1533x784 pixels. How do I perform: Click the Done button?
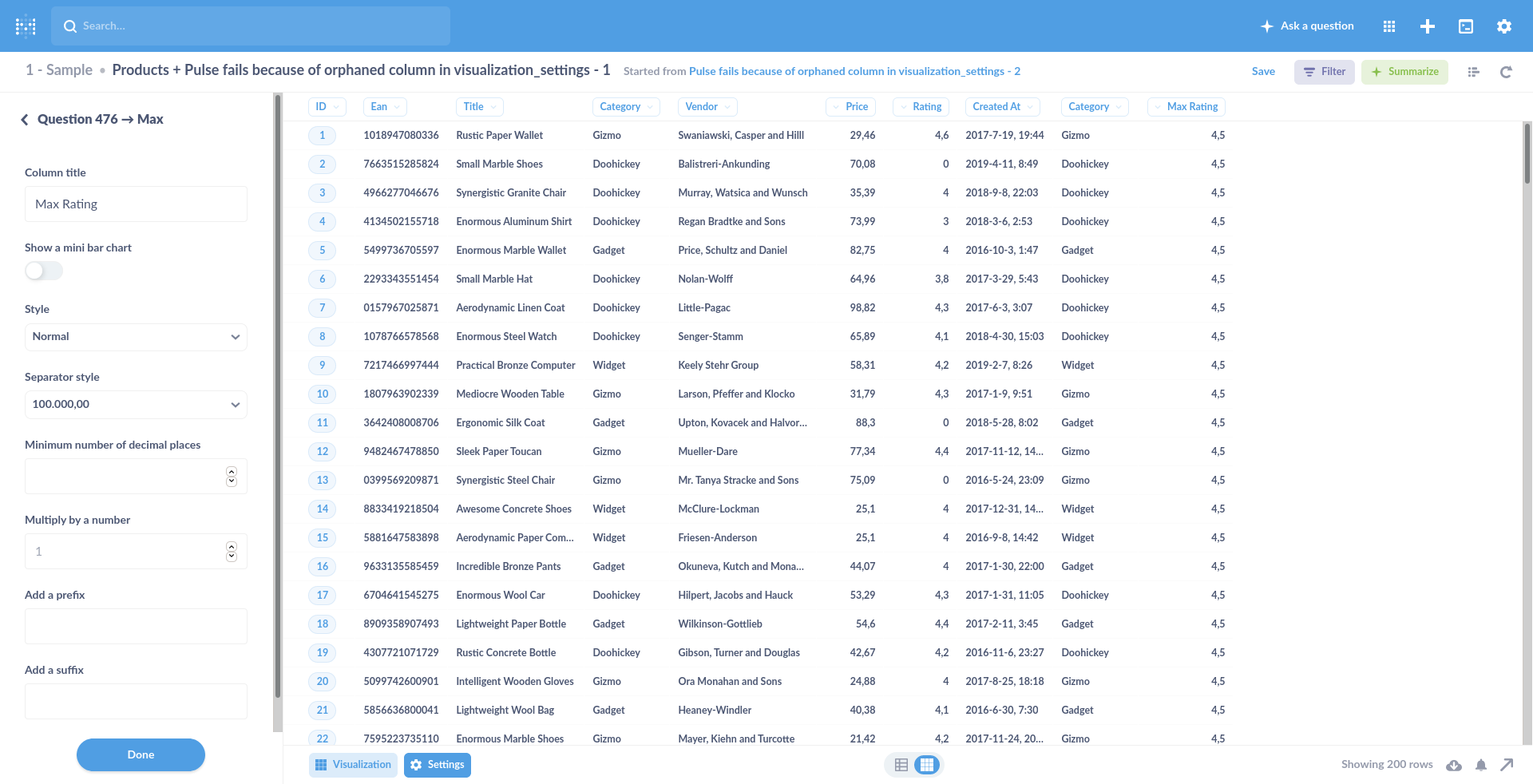(141, 754)
